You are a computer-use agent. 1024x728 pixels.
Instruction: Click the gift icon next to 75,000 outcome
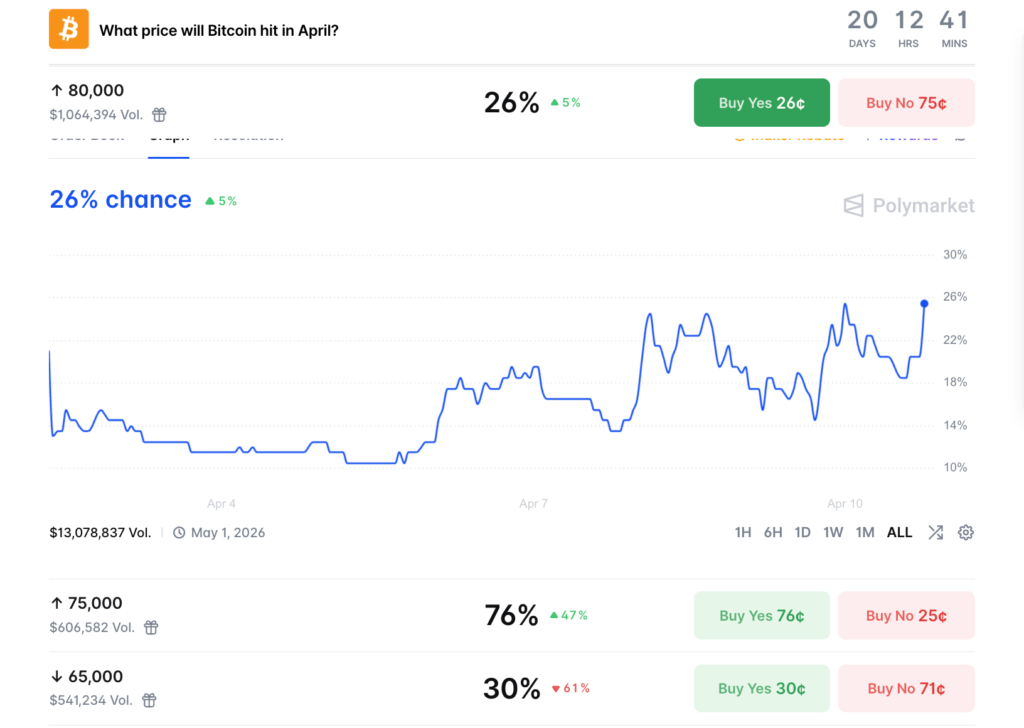(x=150, y=627)
